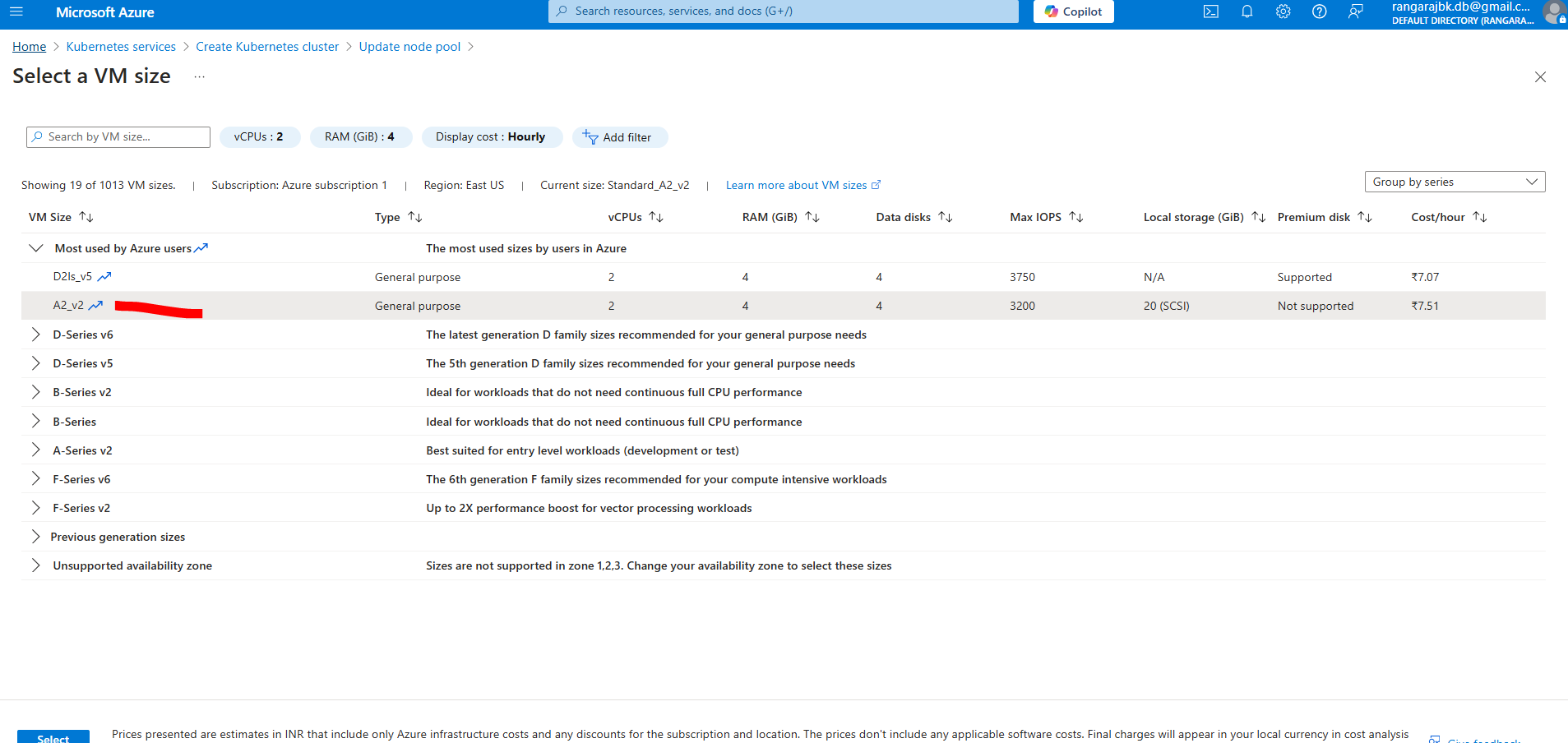Open the portal hamburger menu
The image size is (1568, 743).
[16, 12]
